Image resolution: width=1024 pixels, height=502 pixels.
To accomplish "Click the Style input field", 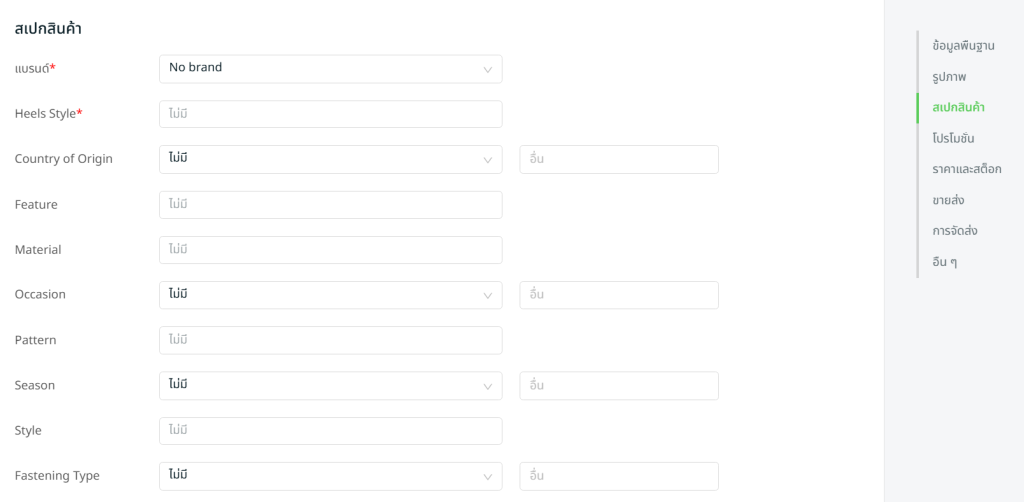I will 330,431.
